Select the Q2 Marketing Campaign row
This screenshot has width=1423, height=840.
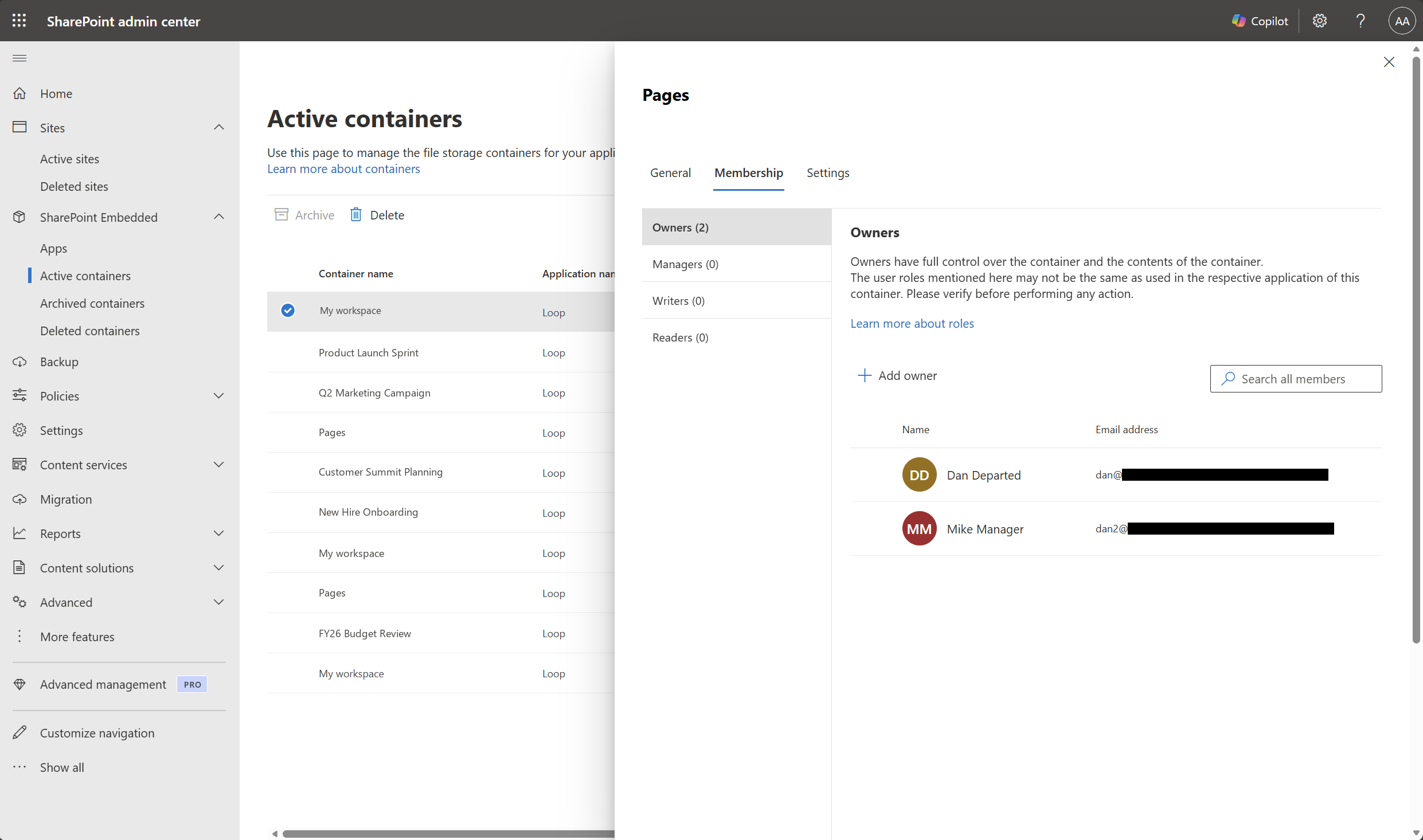441,392
